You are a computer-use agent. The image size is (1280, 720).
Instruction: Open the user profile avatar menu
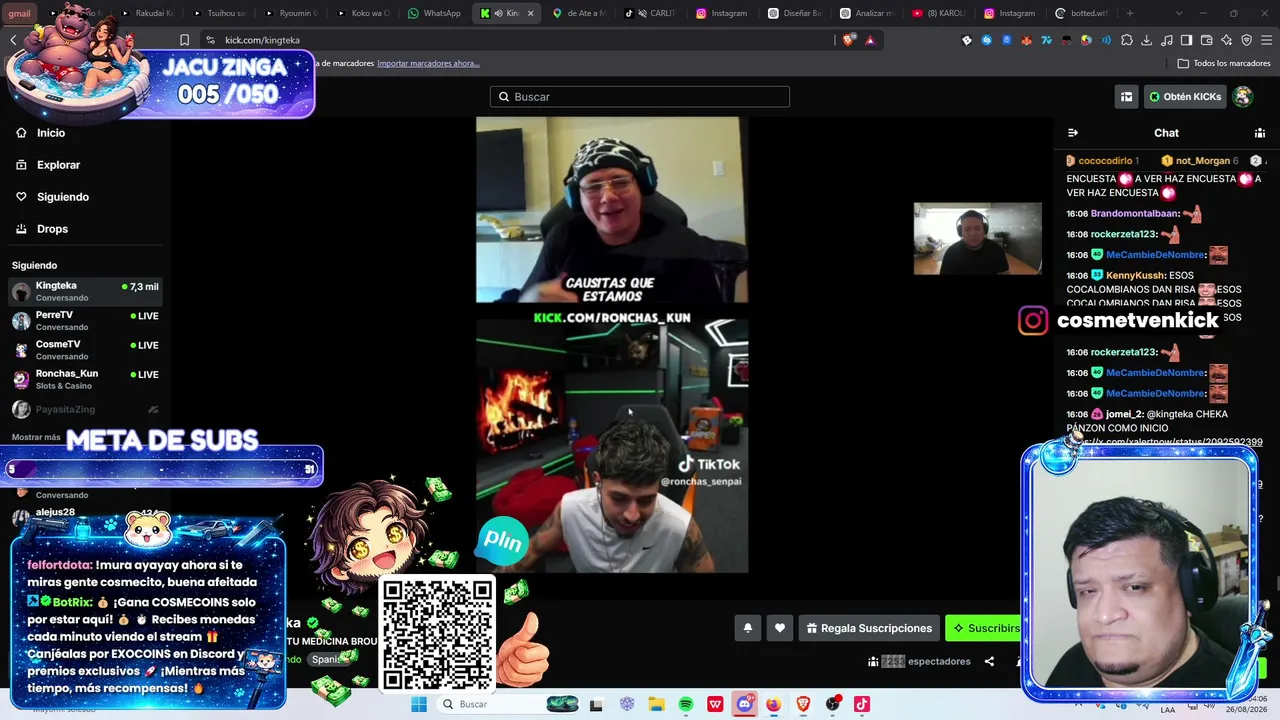(x=1243, y=97)
